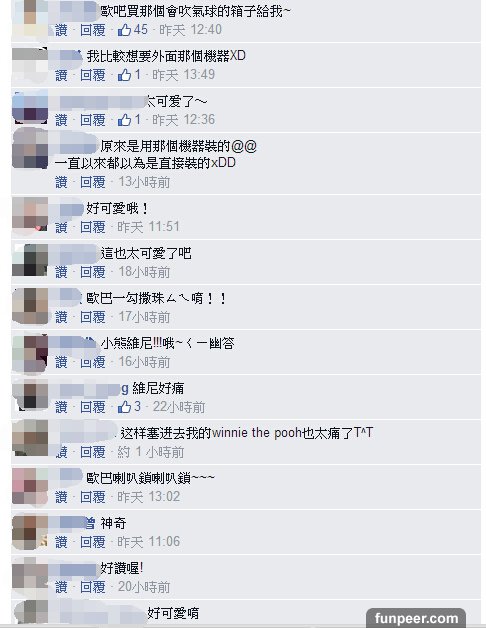Click the thumbs-up icon showing 45 likes

coord(125,30)
